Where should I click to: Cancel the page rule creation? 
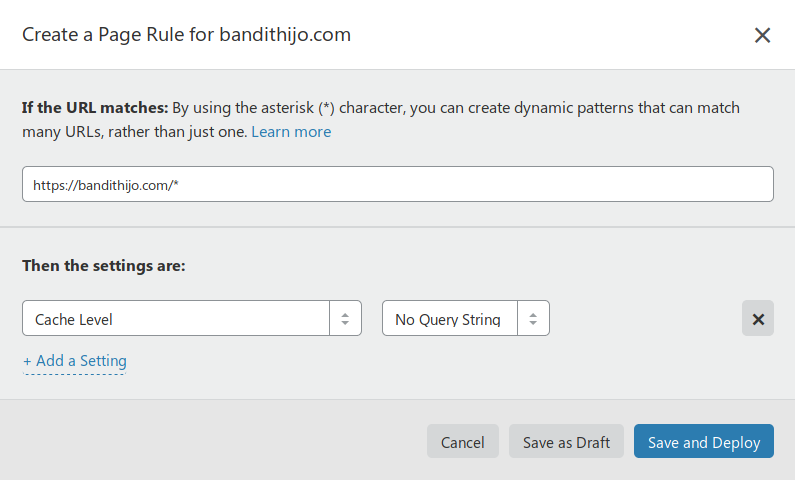[x=462, y=442]
